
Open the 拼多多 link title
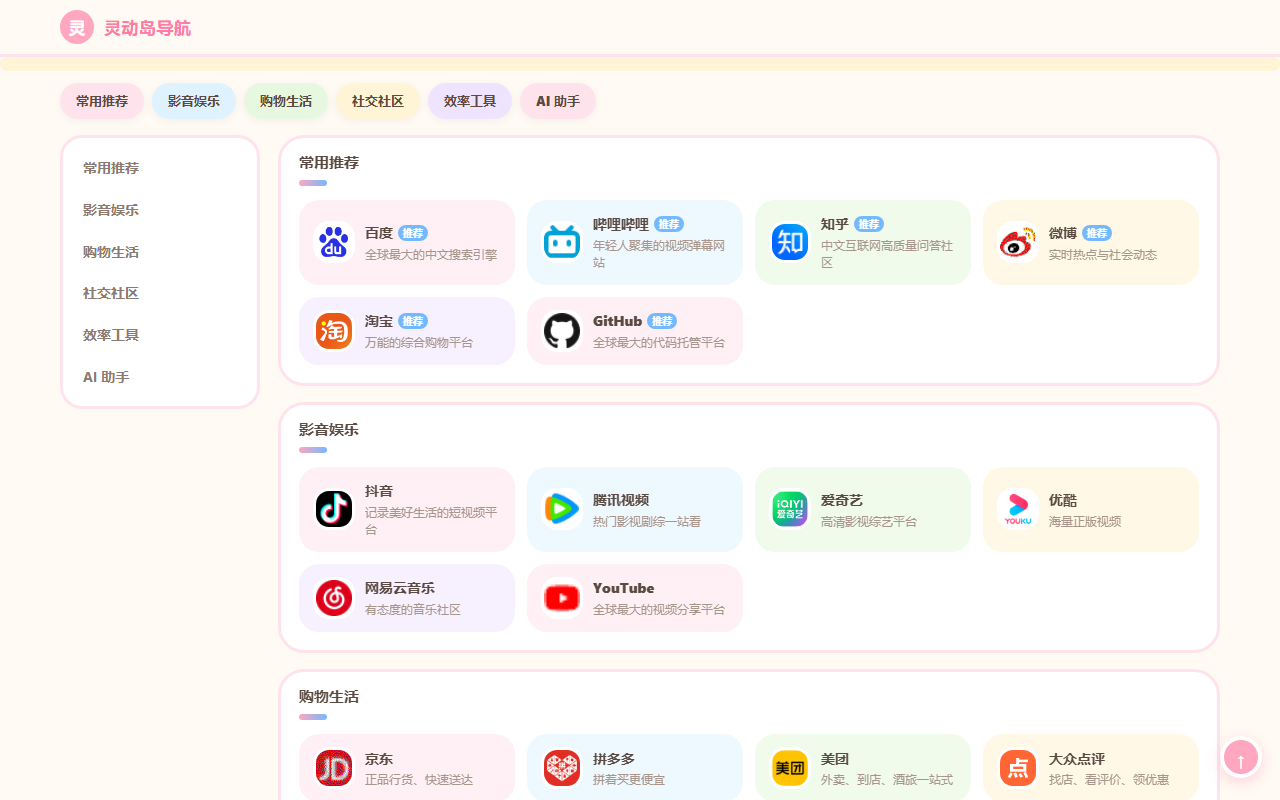pyautogui.click(x=614, y=759)
